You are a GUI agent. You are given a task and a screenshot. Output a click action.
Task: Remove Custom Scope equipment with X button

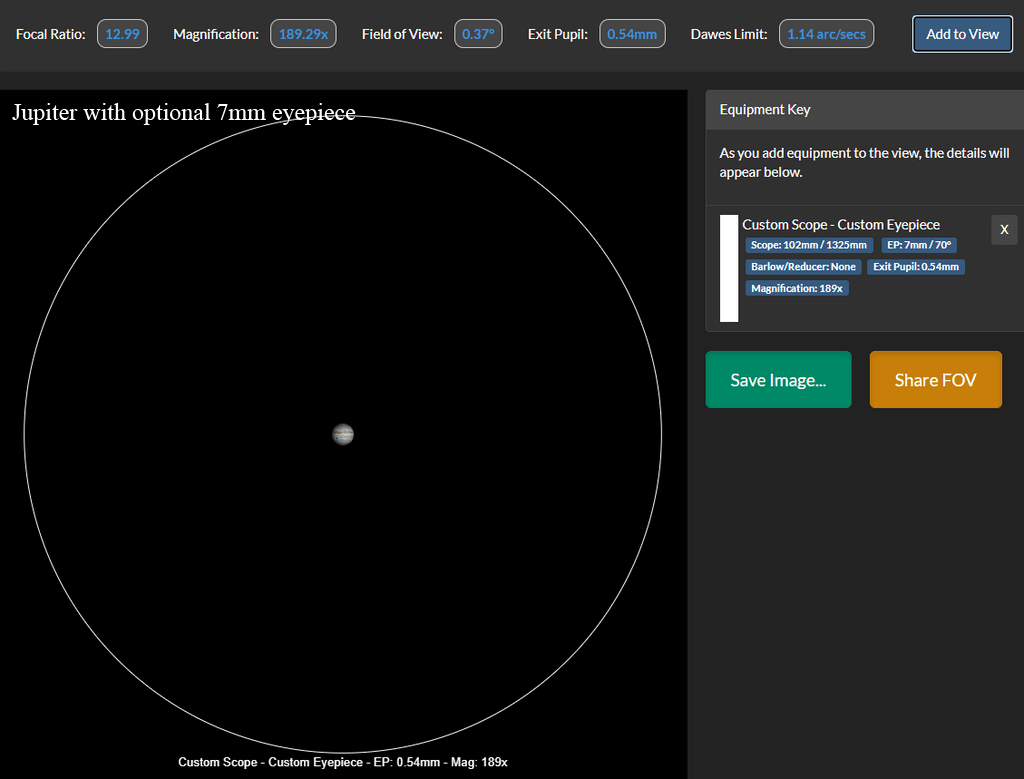click(x=1004, y=230)
